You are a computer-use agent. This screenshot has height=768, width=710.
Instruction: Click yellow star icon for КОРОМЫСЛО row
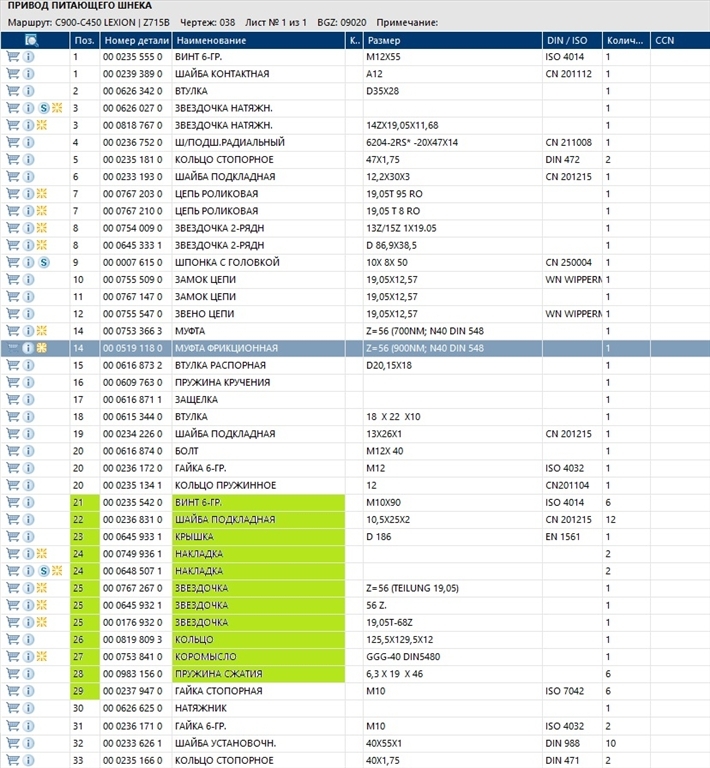(x=42, y=656)
